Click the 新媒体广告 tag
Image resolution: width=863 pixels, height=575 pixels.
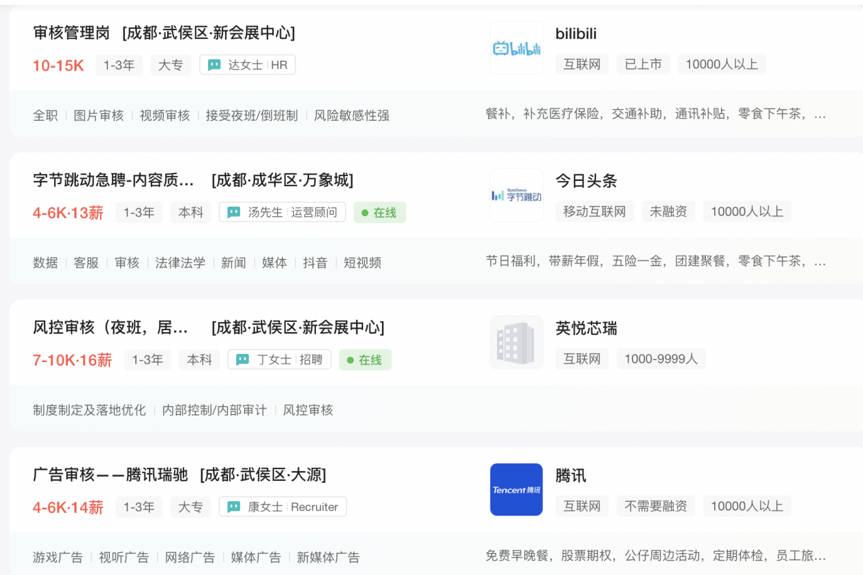(x=328, y=557)
